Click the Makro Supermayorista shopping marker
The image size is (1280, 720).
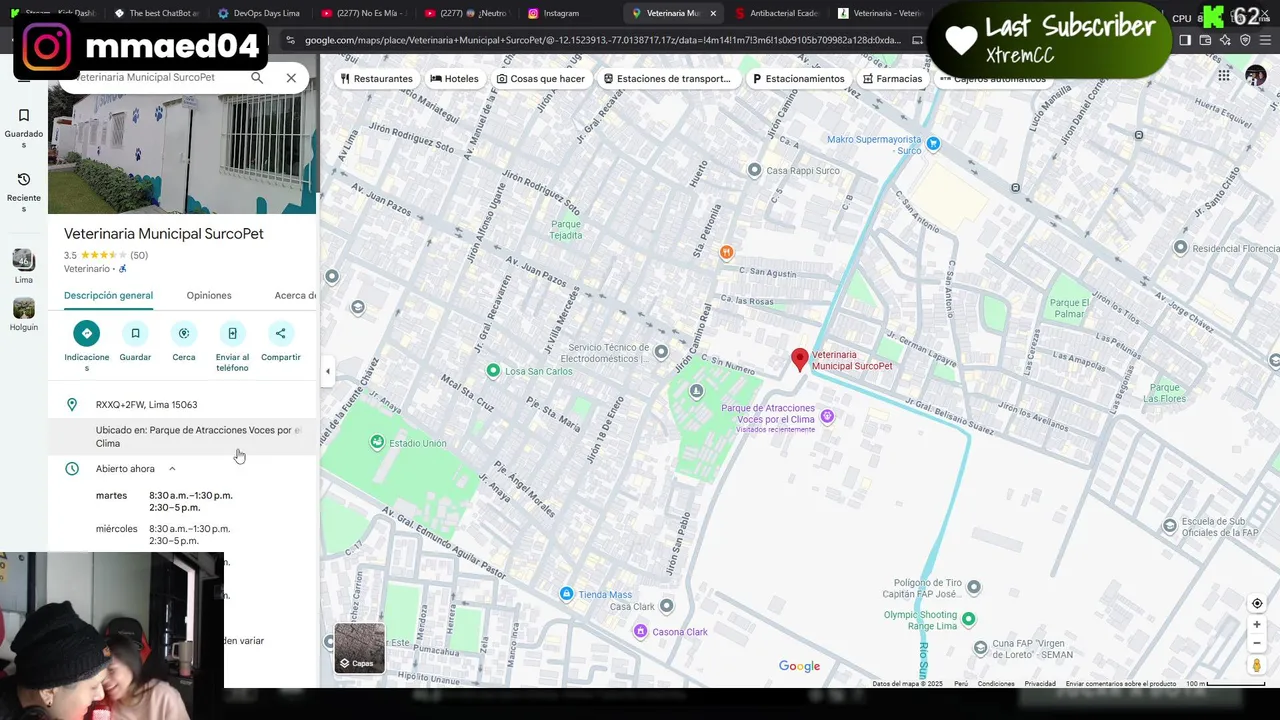[933, 144]
